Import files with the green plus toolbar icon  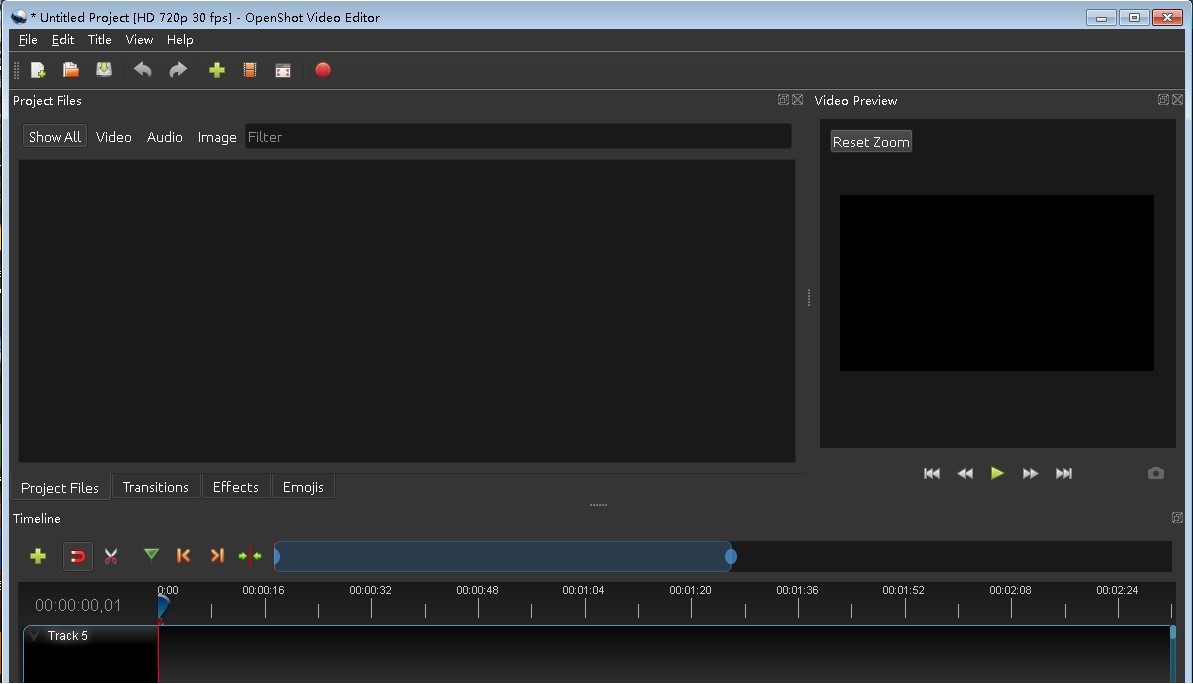pos(217,70)
